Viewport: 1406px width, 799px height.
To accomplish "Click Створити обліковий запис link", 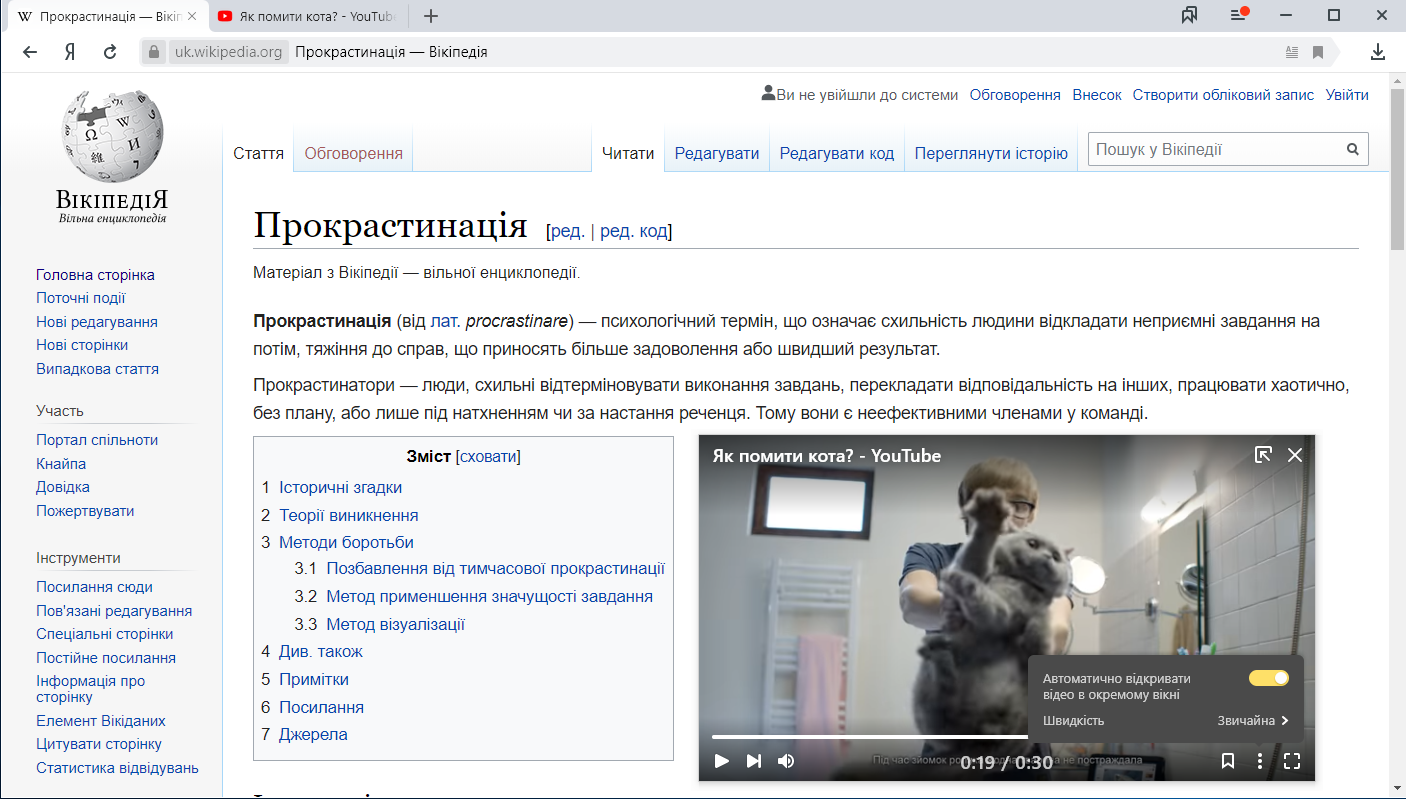I will [1223, 95].
